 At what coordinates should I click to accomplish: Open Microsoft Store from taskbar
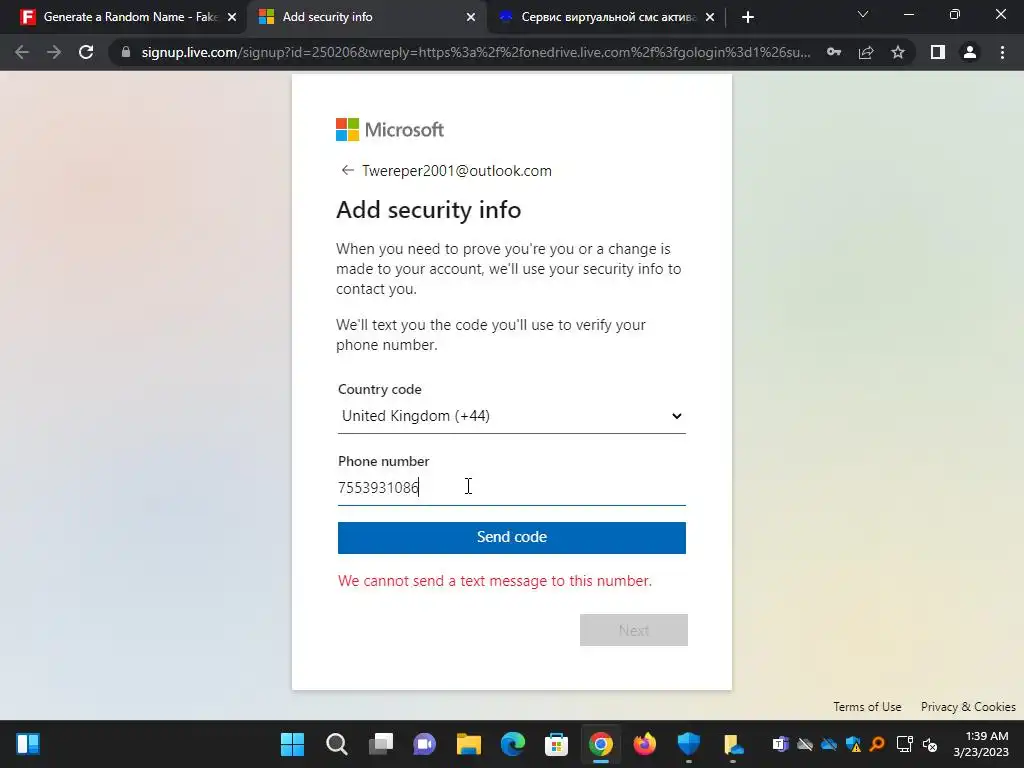(x=556, y=744)
